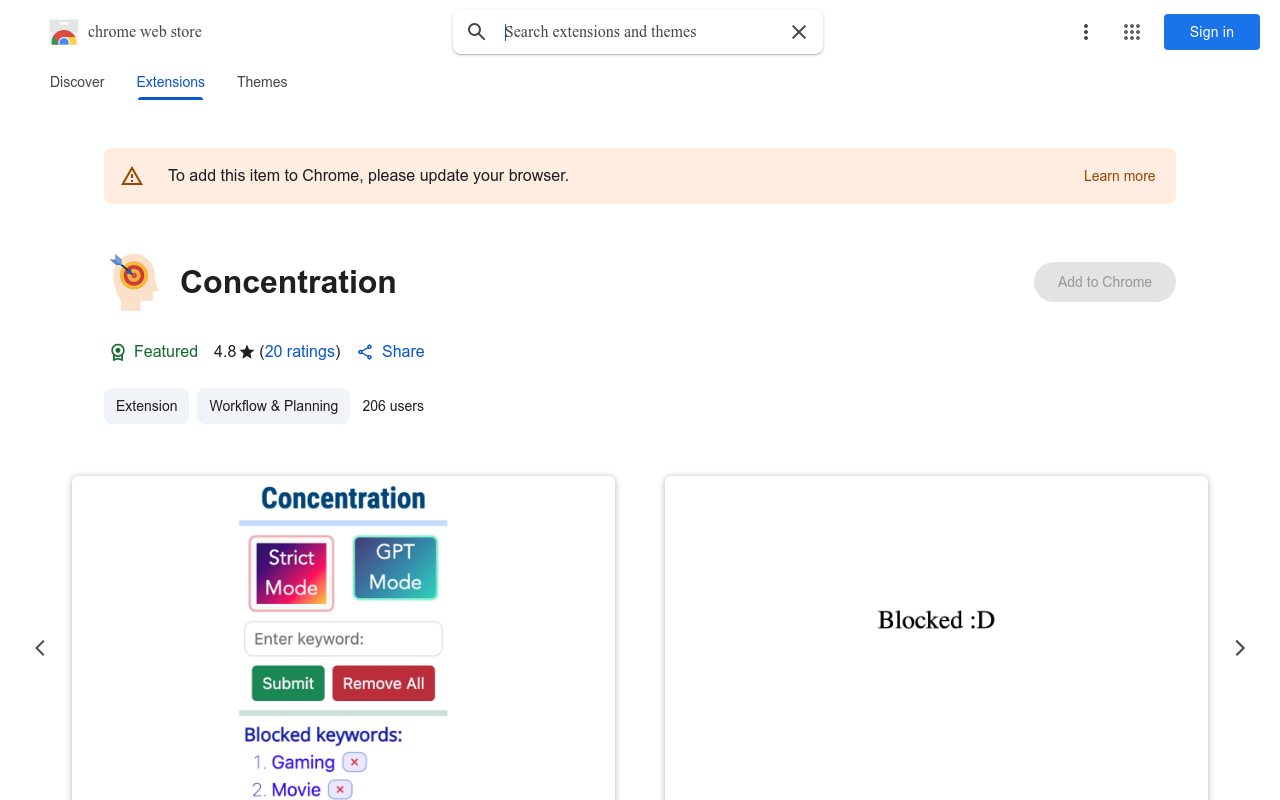The height and width of the screenshot is (800, 1280).
Task: Show next screenshot with right arrow
Action: coord(1240,648)
